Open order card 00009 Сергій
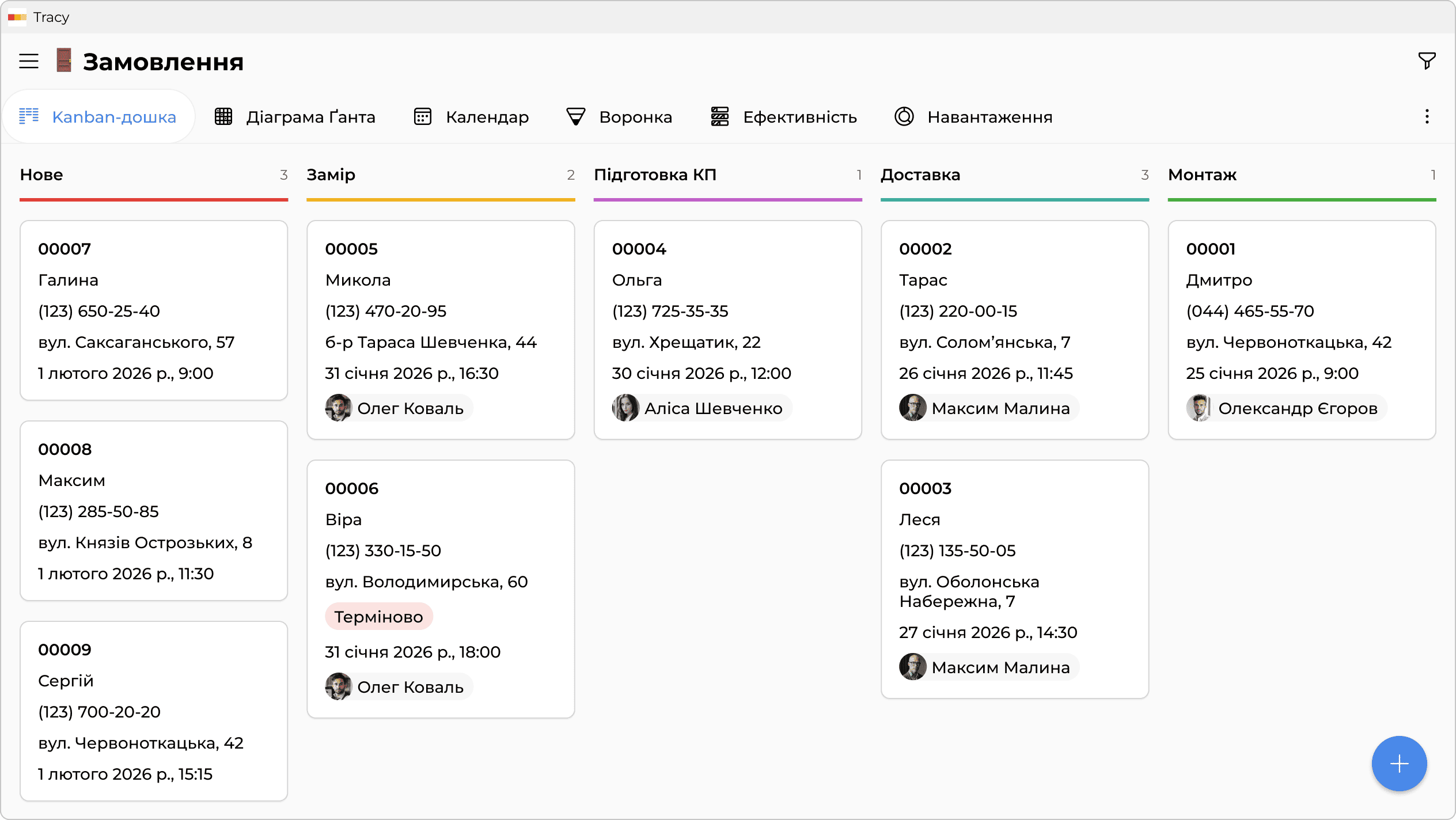Viewport: 1456px width, 820px height. 154,711
